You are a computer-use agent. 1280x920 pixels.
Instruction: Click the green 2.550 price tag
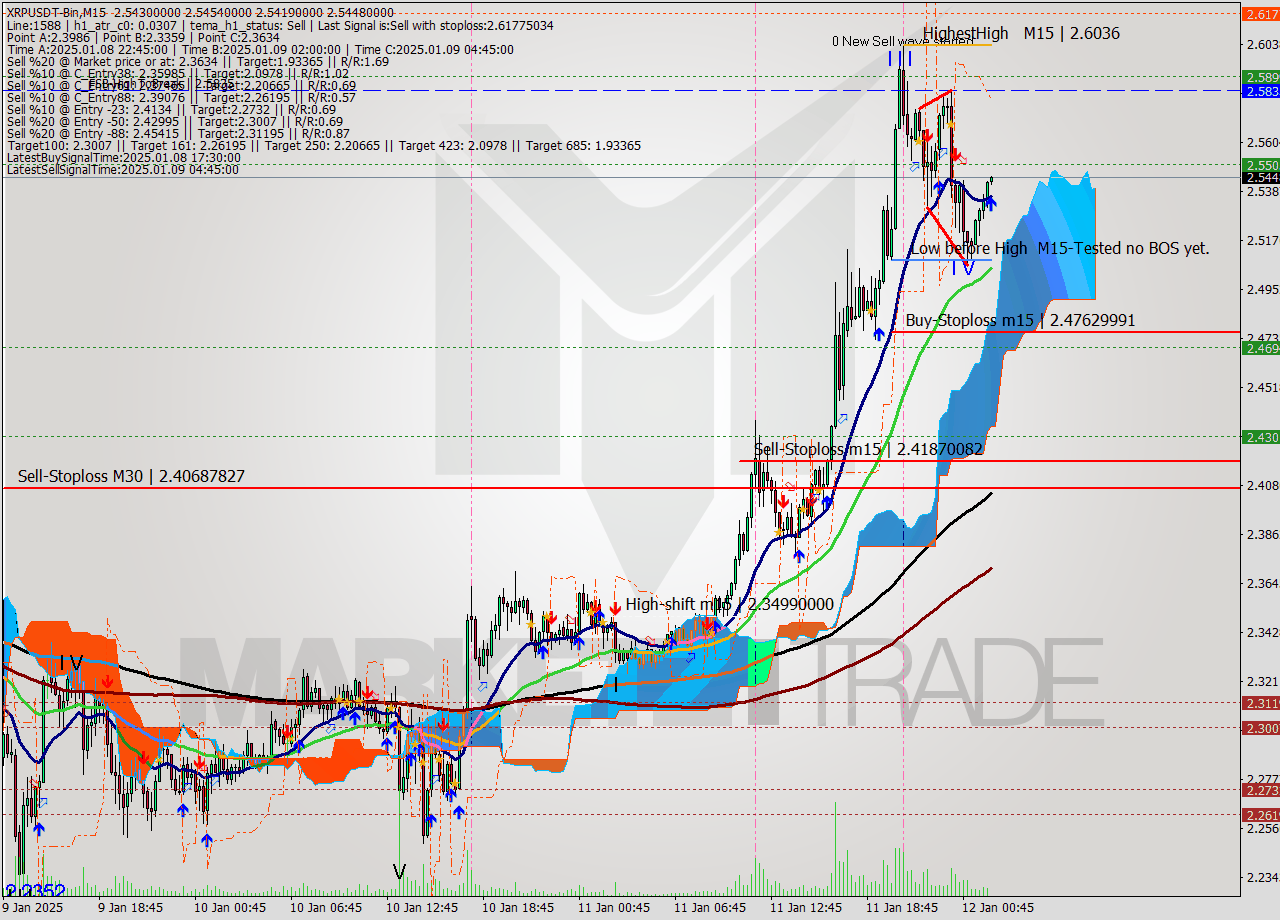click(x=1260, y=165)
